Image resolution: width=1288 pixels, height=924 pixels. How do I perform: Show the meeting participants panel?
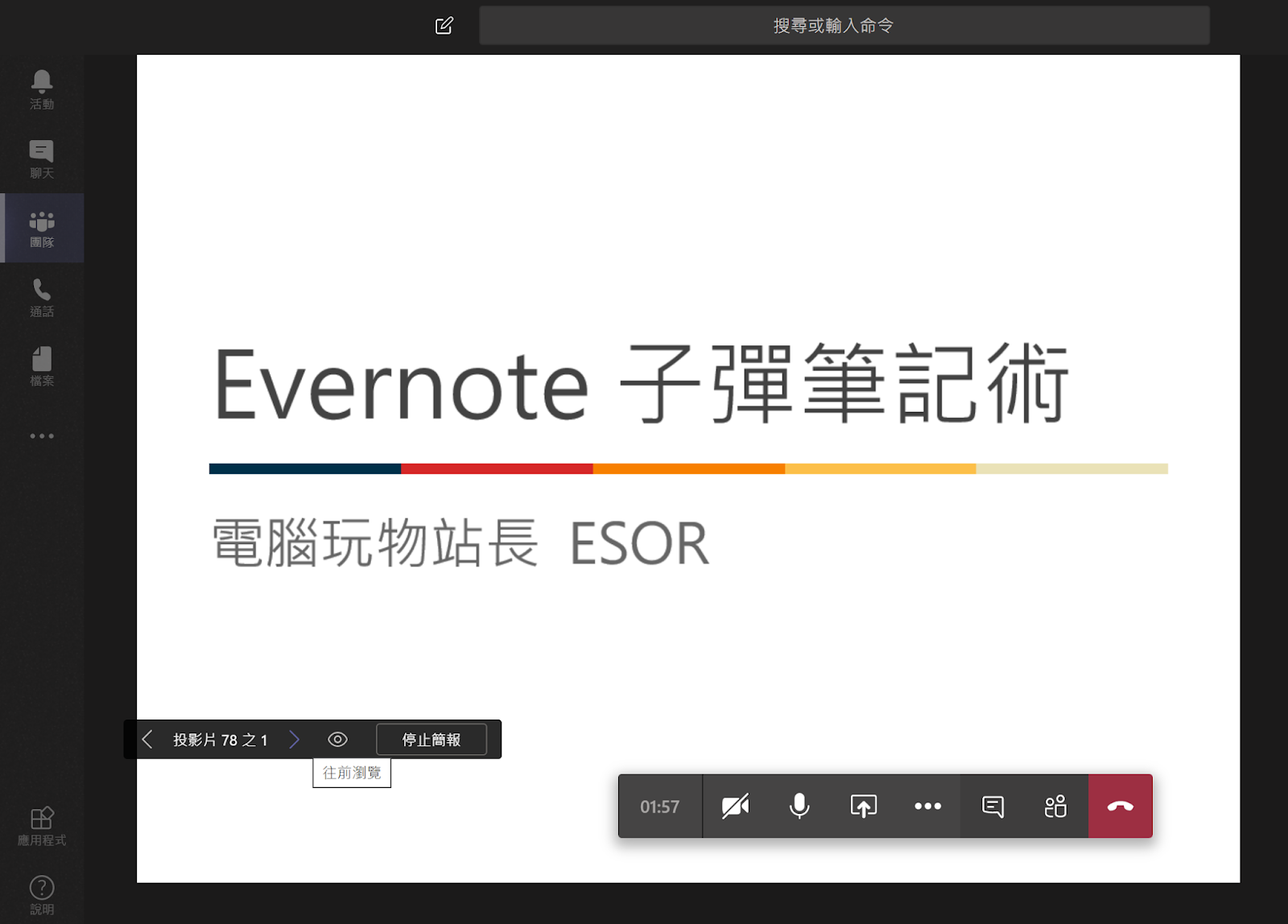tap(1056, 806)
